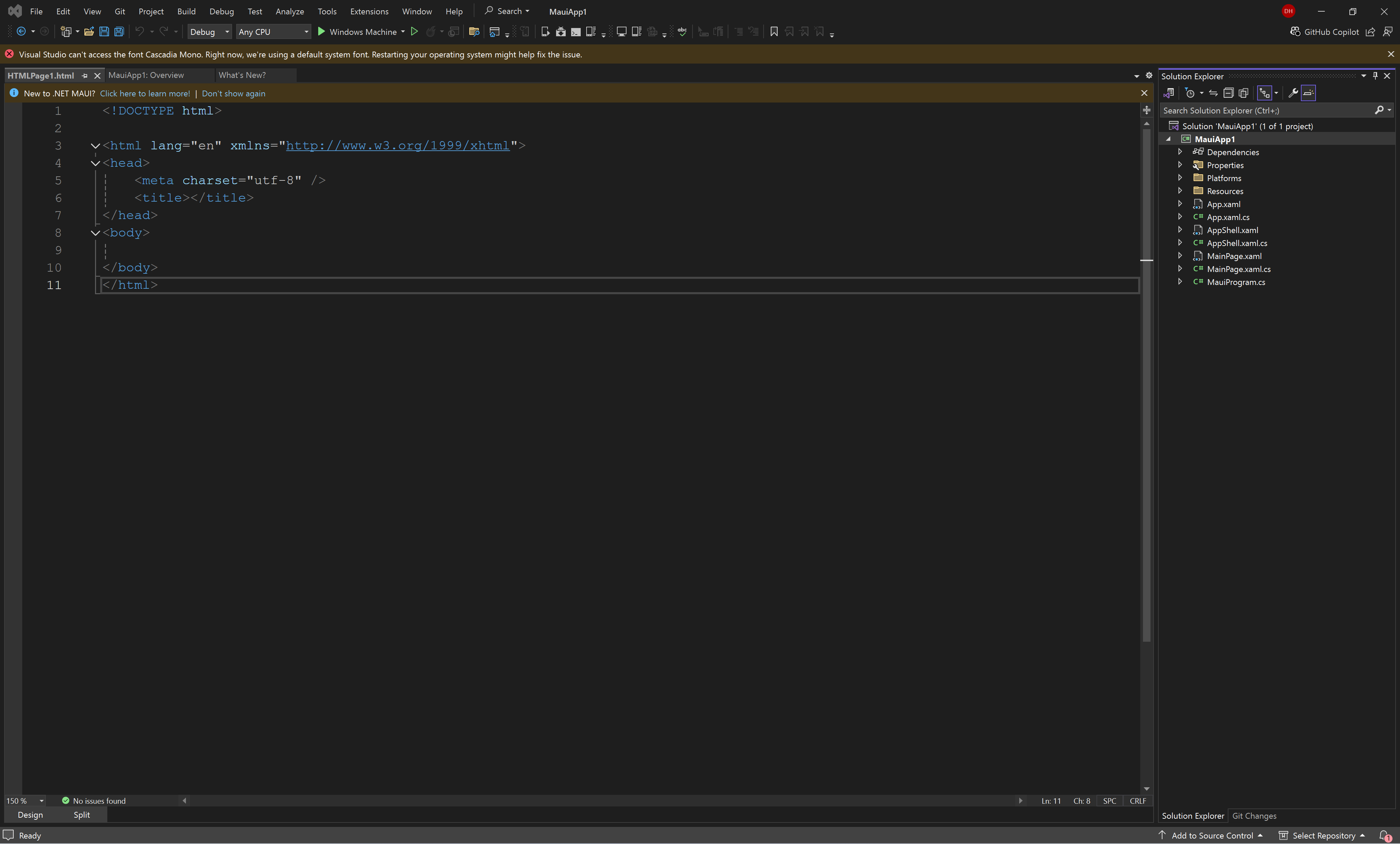Click the 'Click here to learn more!' link

[x=145, y=94]
